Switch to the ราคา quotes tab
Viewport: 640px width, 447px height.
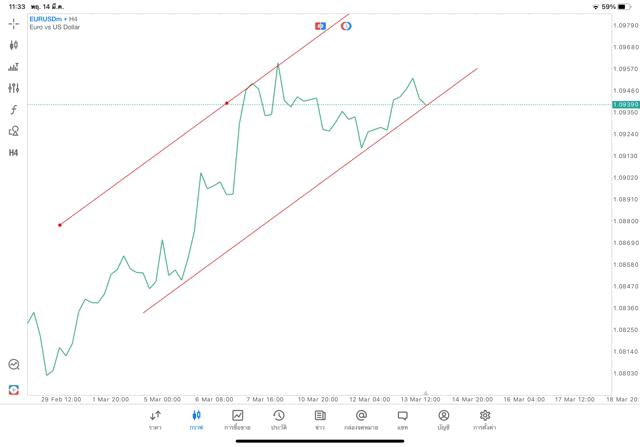155,419
